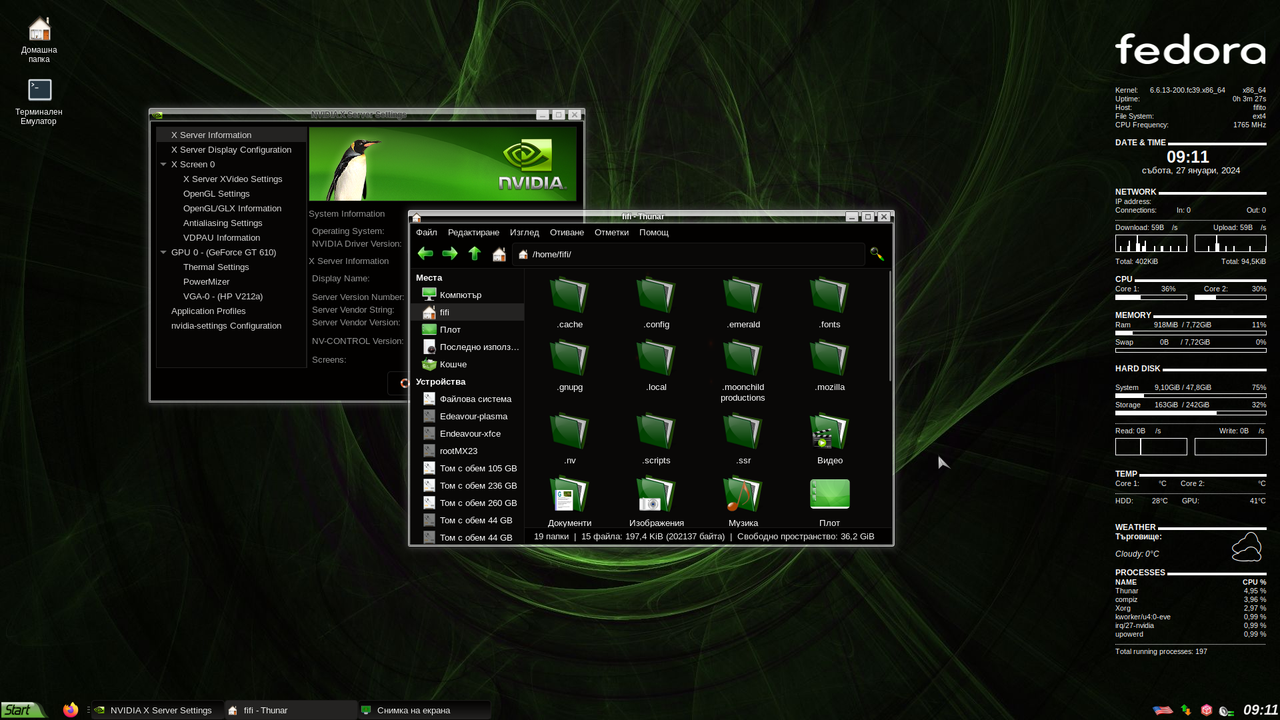Screen dimensions: 1280x720
Task: Open Файлова система in sidebar devices
Action: coord(467,399)
